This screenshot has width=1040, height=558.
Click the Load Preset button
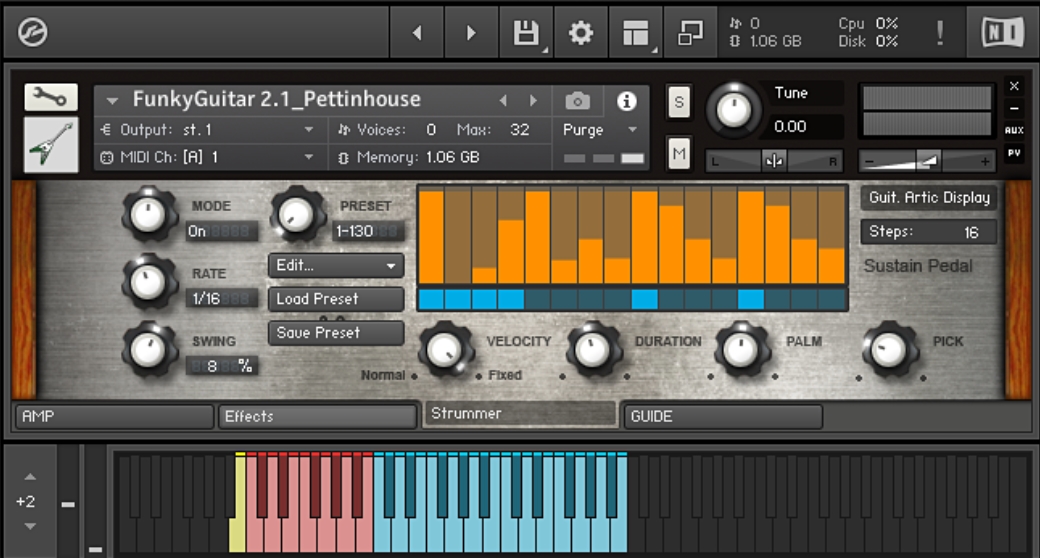[336, 299]
